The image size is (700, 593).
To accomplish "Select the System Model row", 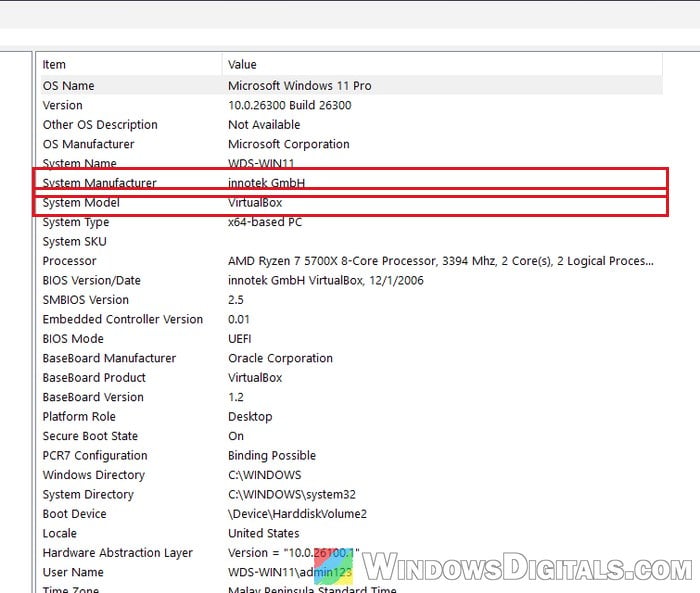I will coord(81,203).
